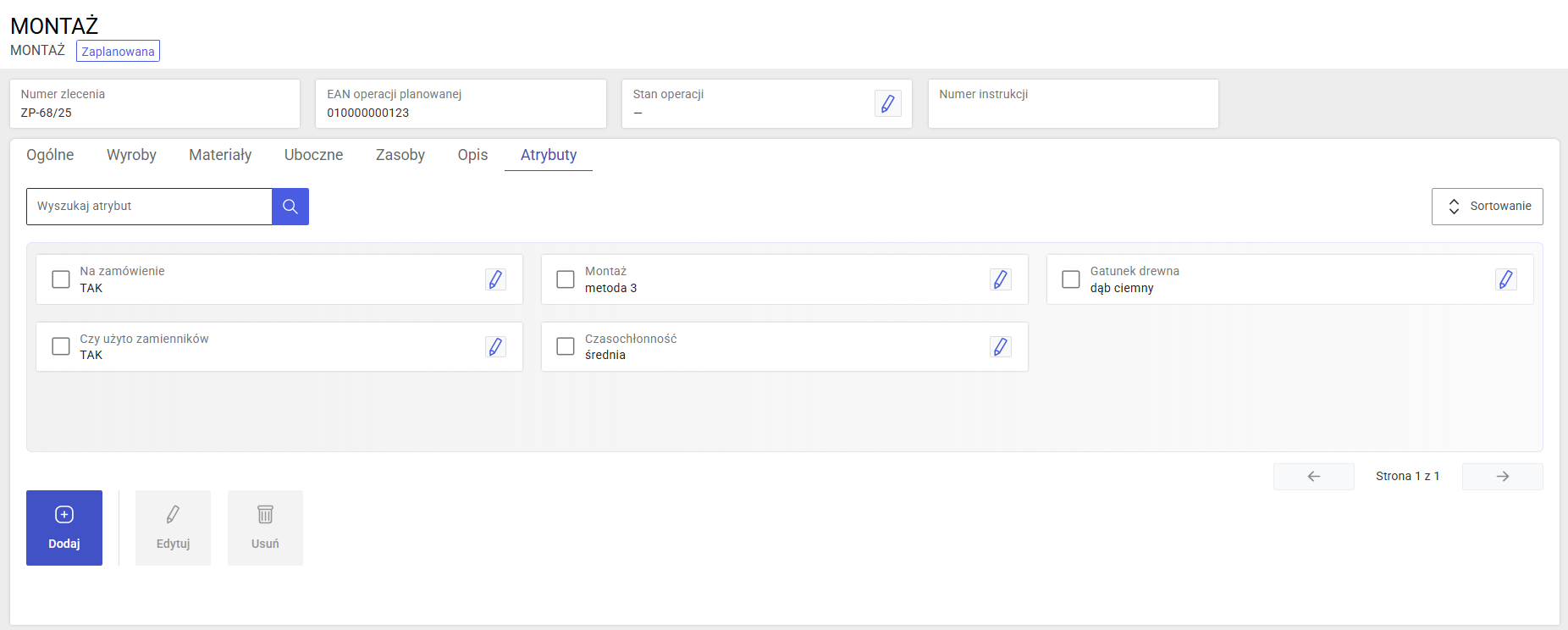Click the Wyszukaj atrybut search field
Viewport: 1568px width, 630px height.
[x=149, y=207]
